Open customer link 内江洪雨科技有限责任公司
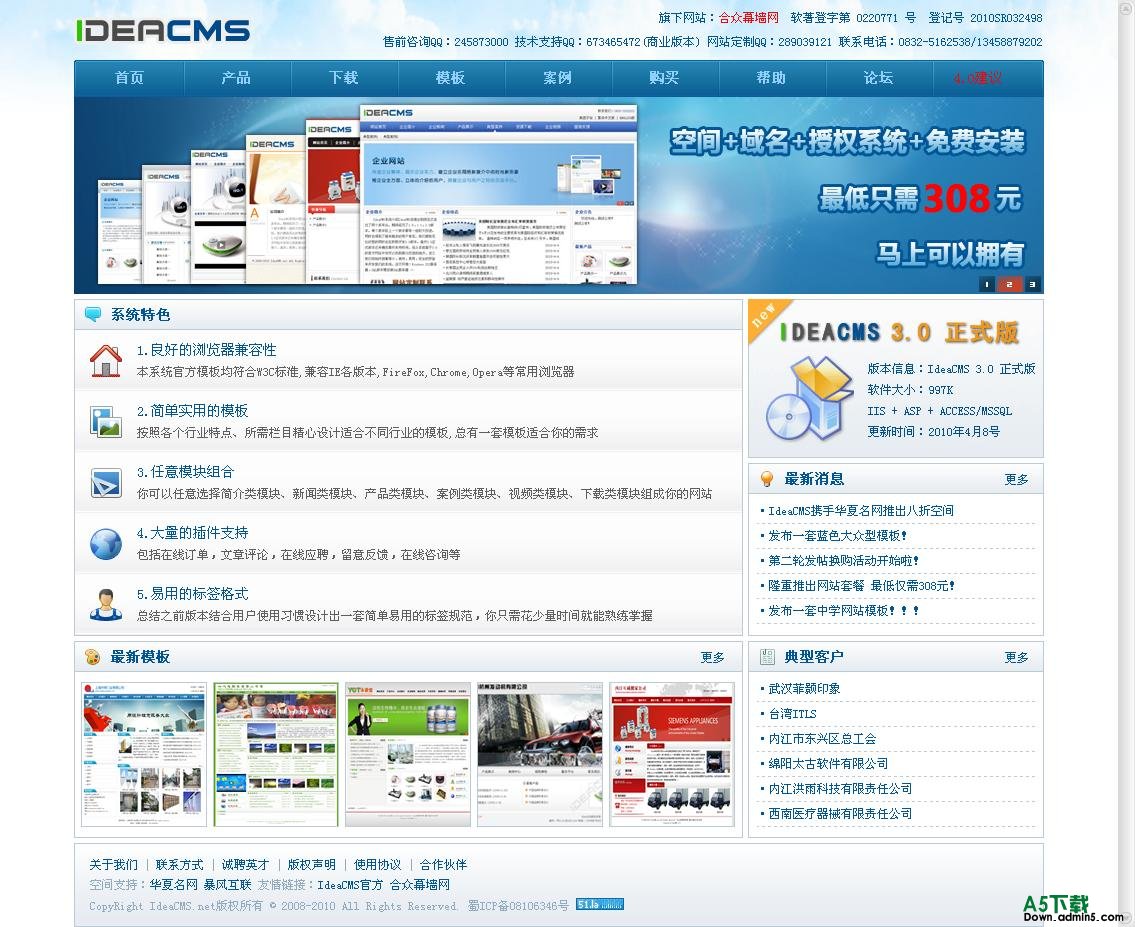This screenshot has width=1135, height=927. pos(840,788)
